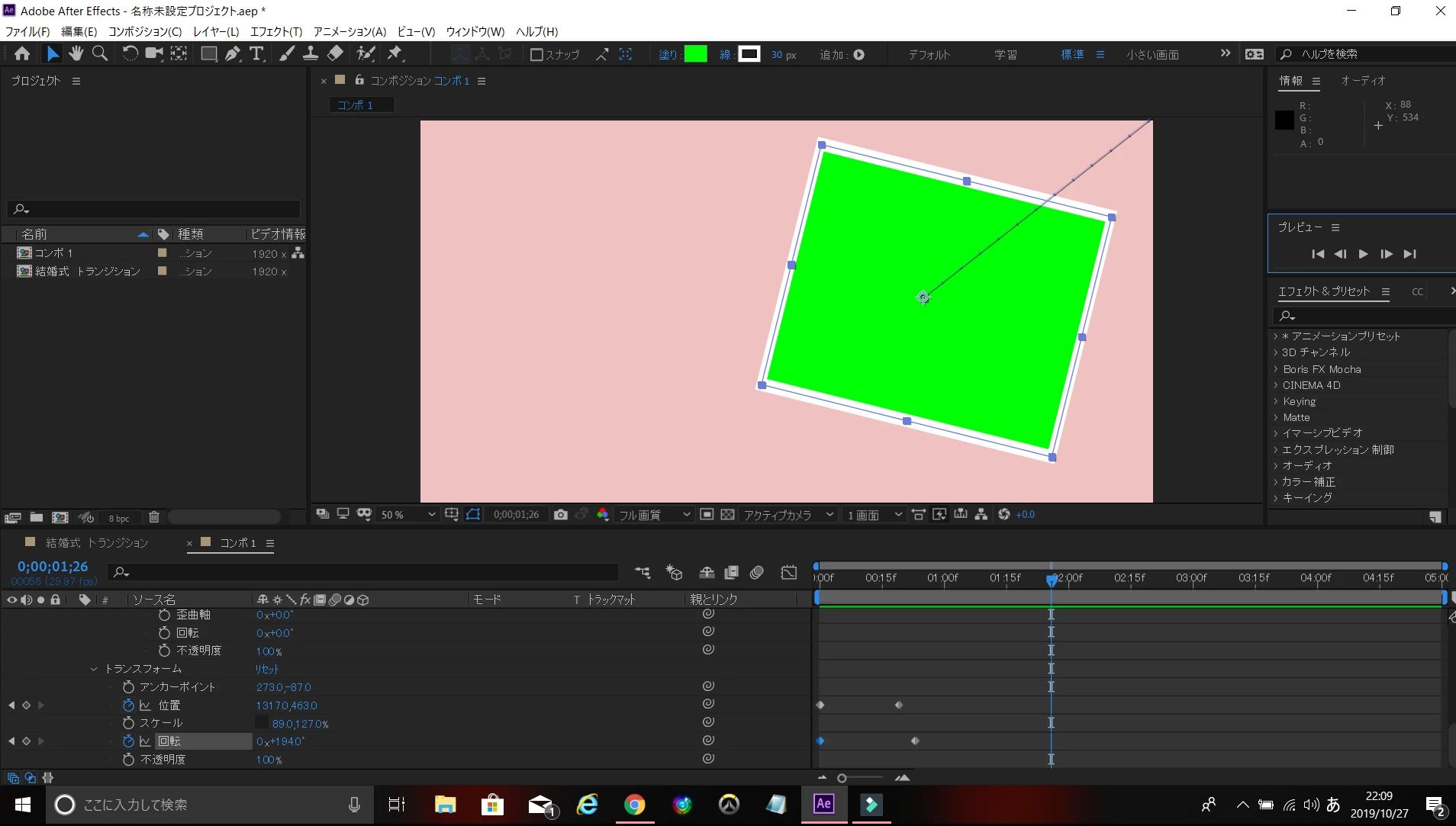The width and height of the screenshot is (1456, 826).
Task: Open the 50% magnification dropdown
Action: point(407,515)
